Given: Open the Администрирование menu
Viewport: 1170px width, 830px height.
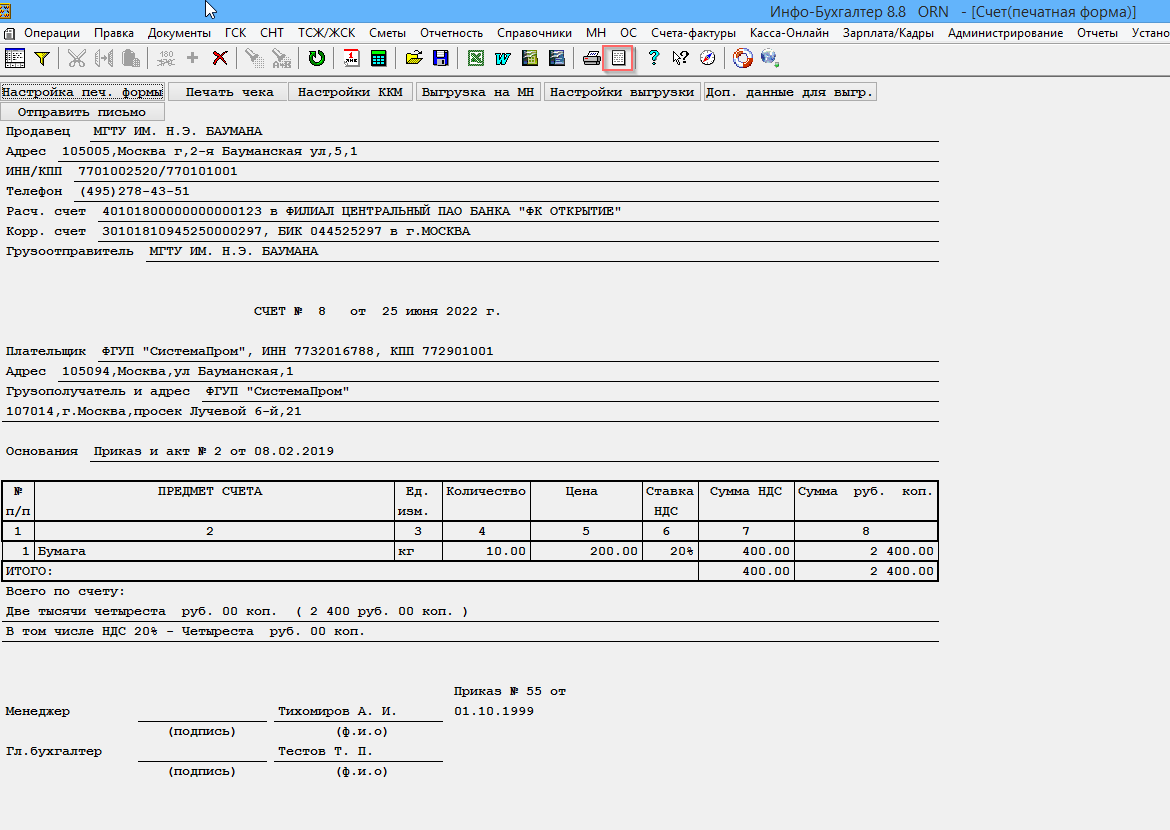Looking at the screenshot, I should click(x=1005, y=33).
